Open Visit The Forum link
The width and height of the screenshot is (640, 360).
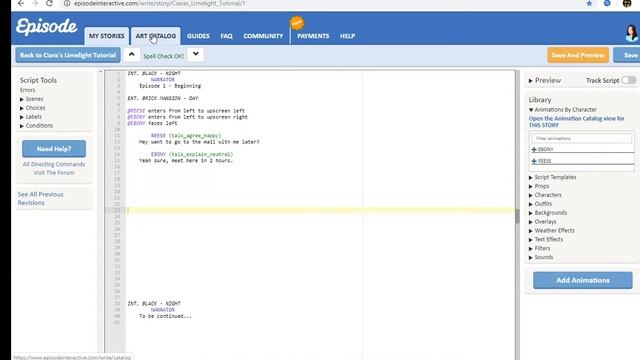pyautogui.click(x=54, y=173)
